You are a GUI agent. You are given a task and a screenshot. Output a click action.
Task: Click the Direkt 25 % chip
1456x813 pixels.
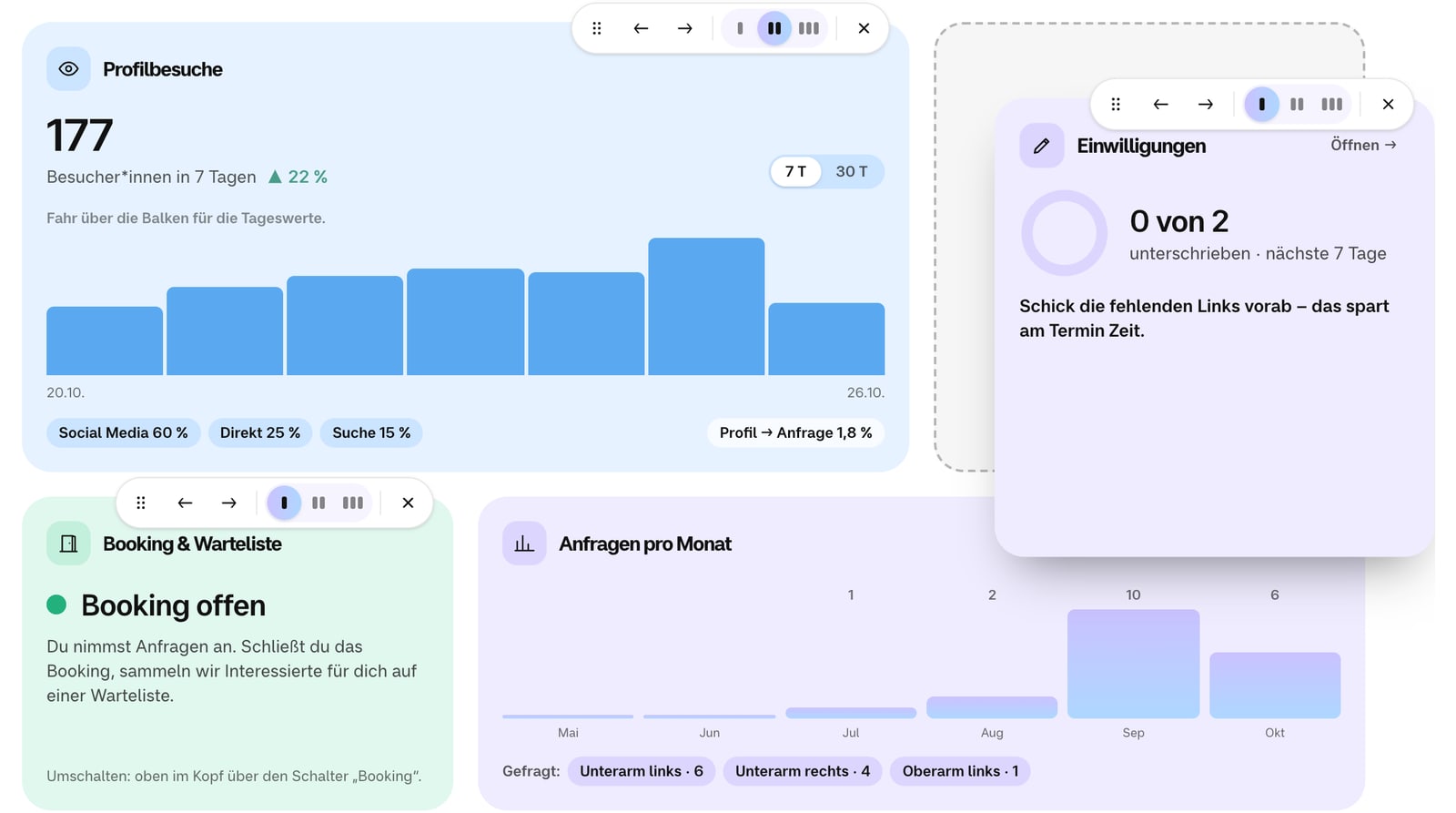[x=260, y=432]
